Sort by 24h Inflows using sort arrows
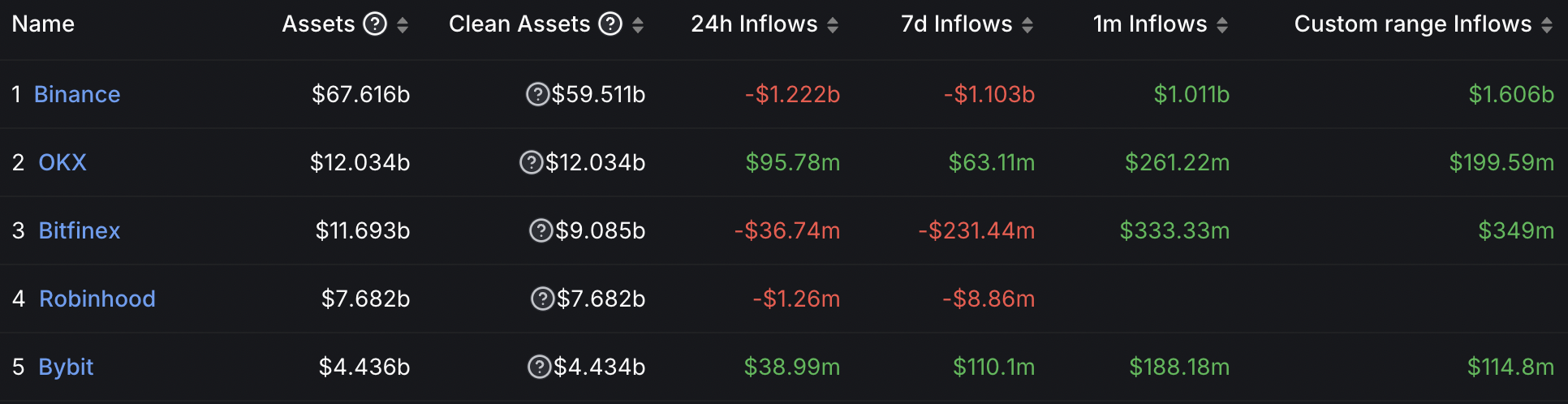 coord(833,25)
